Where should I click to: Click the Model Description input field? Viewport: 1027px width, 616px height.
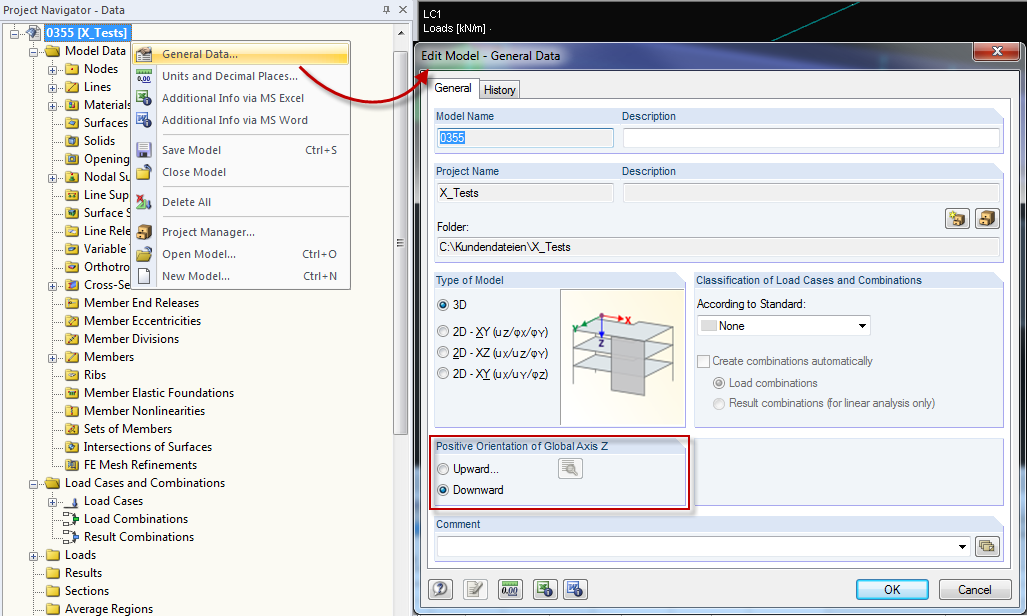tap(811, 138)
